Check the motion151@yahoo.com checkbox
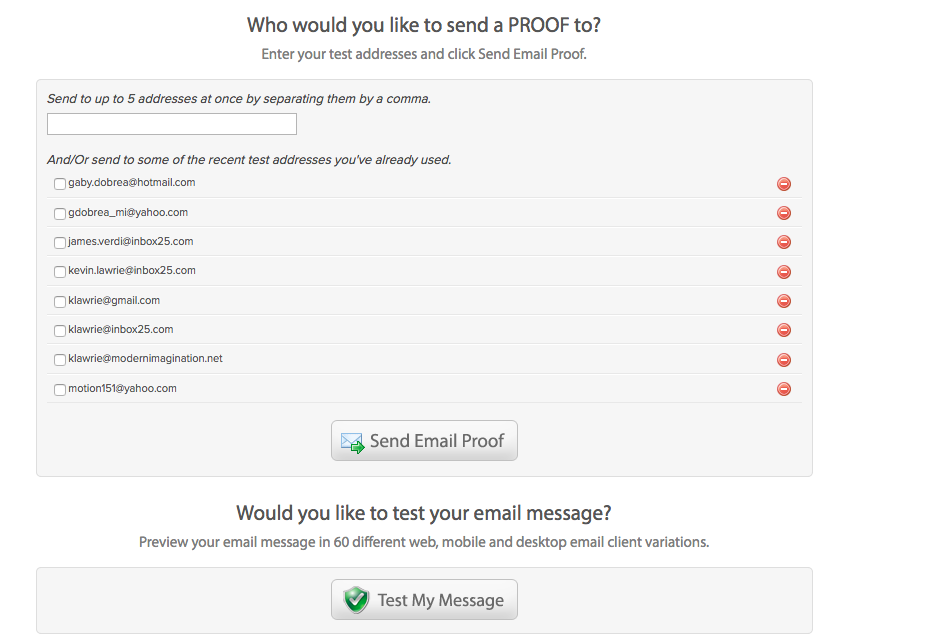 60,389
